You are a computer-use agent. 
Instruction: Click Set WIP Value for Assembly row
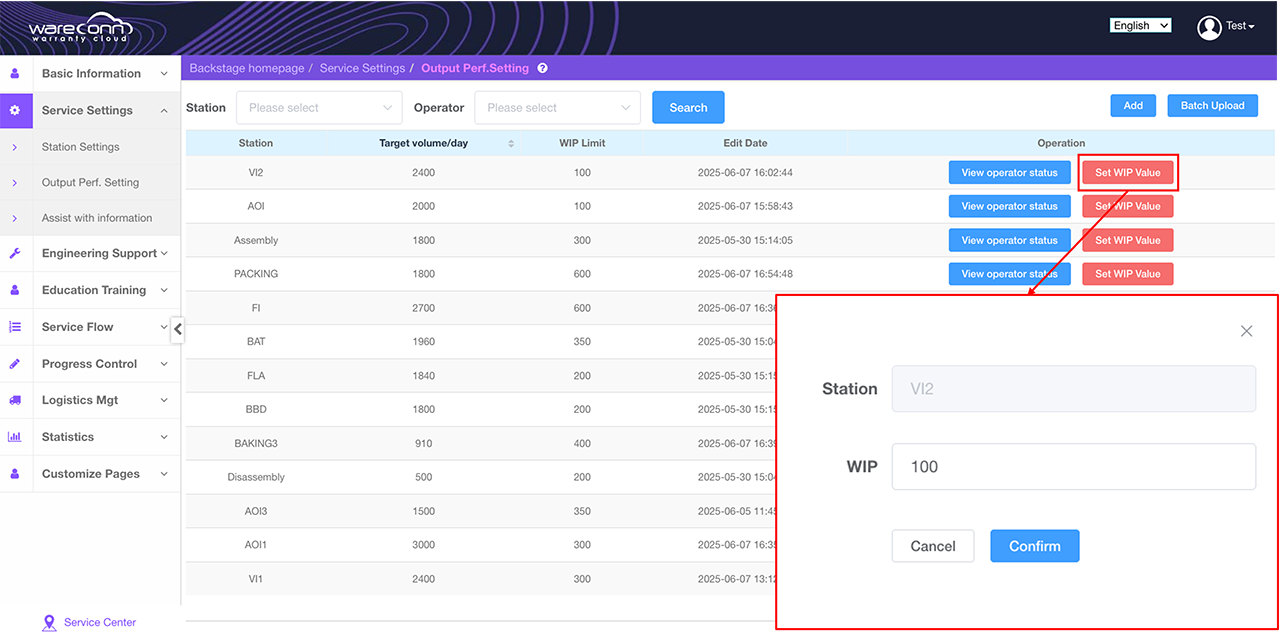[1127, 240]
